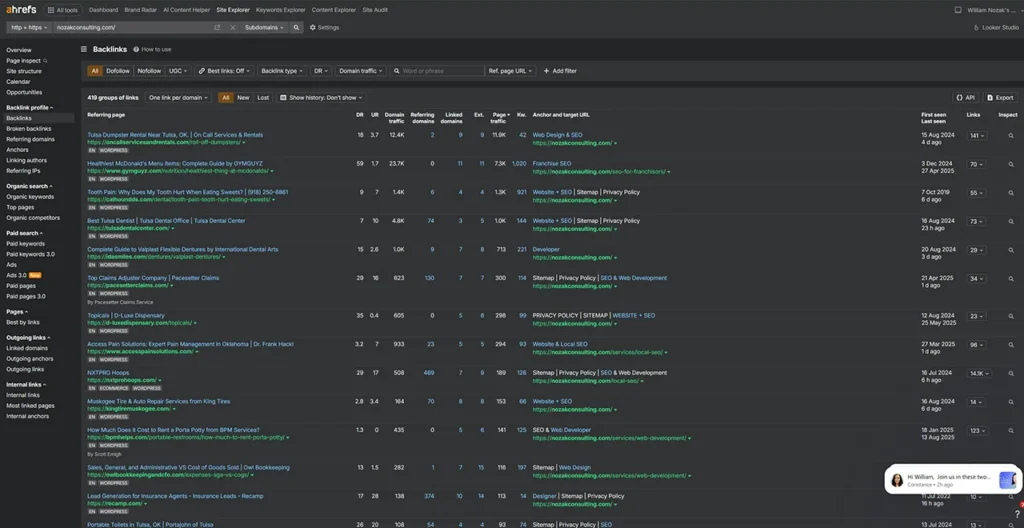Open NXTPRO Hoops referring page link
The image size is (1024, 528).
[108, 372]
